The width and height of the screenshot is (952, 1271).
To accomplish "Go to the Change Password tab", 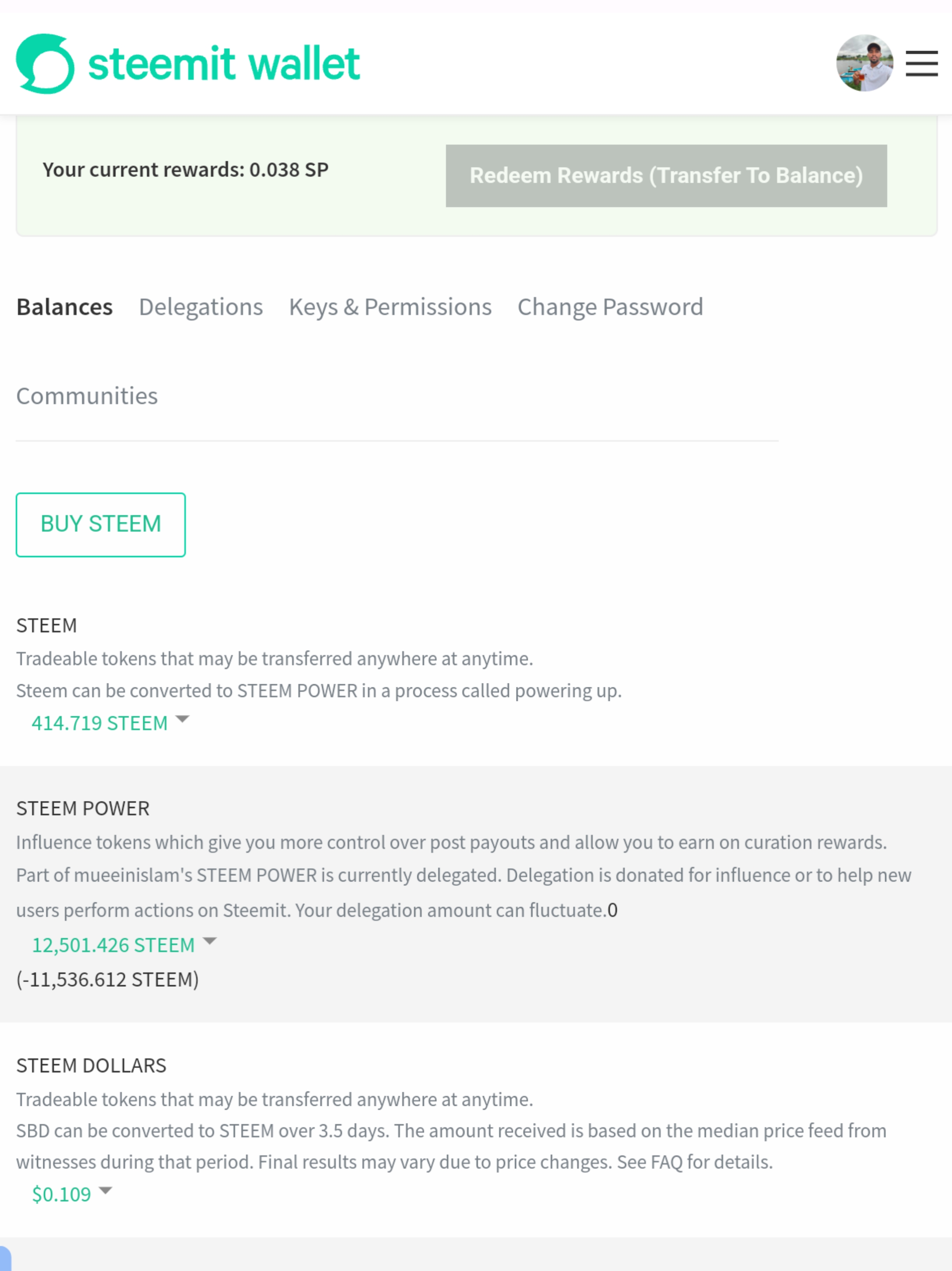I will pyautogui.click(x=610, y=307).
